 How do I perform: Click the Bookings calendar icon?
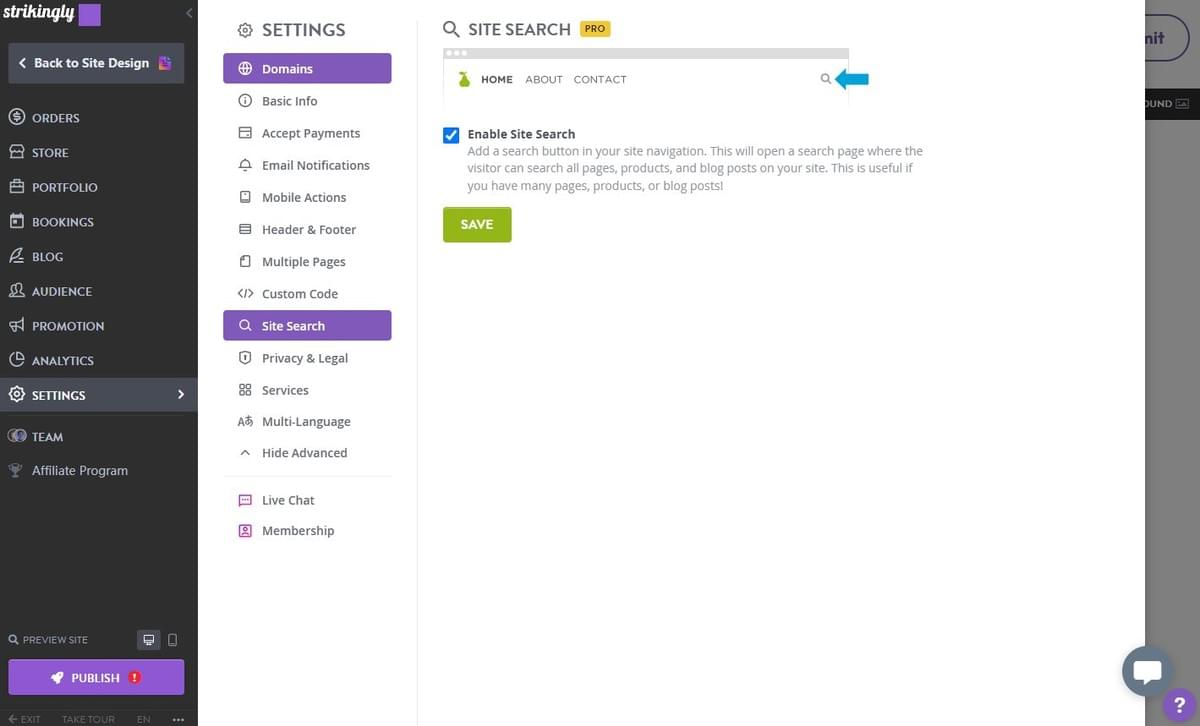click(16, 221)
